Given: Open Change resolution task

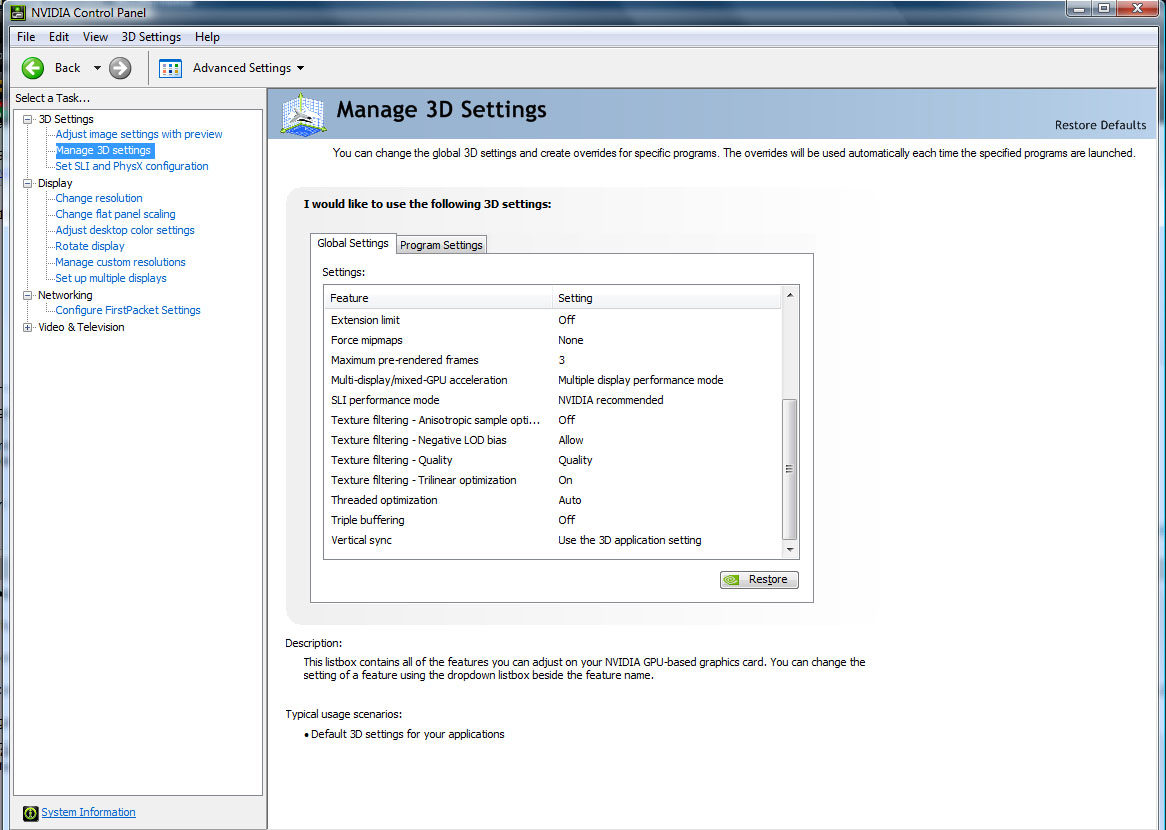Looking at the screenshot, I should pos(99,198).
